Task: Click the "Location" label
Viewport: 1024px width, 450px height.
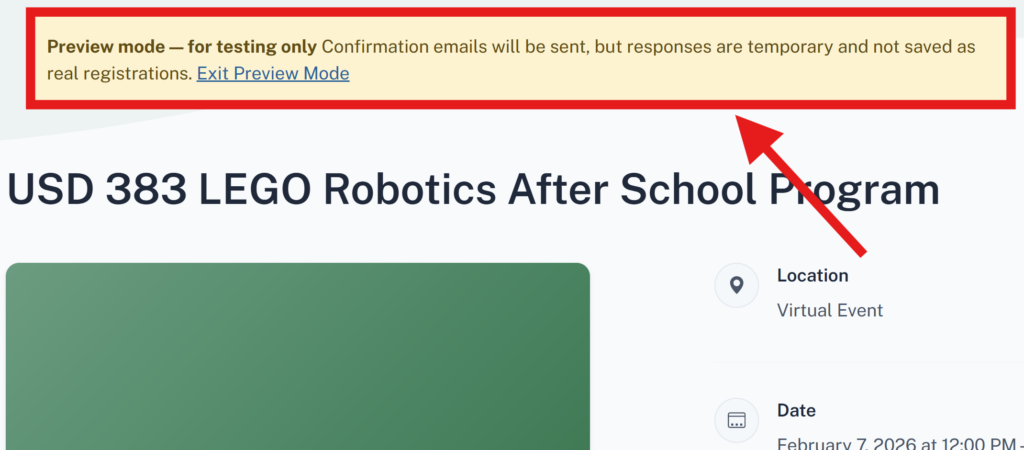Action: pyautogui.click(x=812, y=275)
